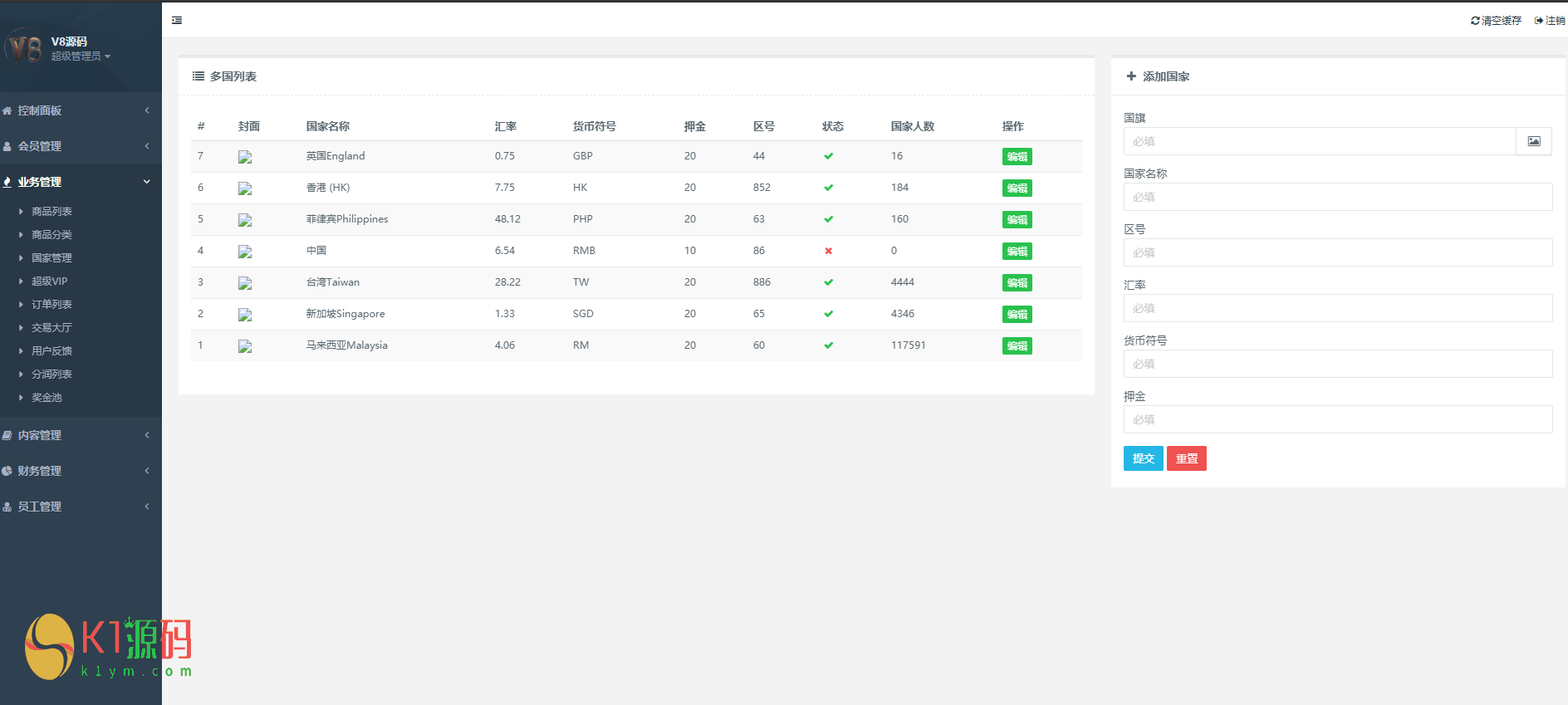Go to 分润列表 submenu item

(51, 375)
